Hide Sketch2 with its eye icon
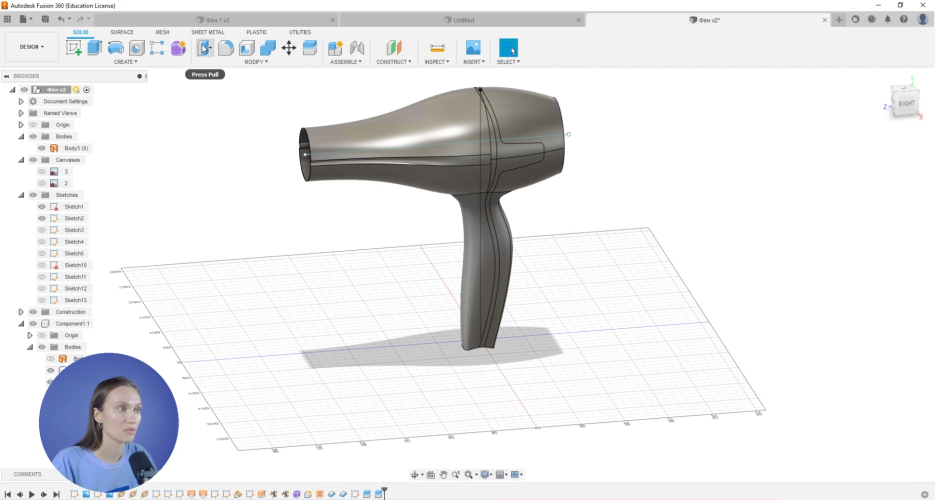Image resolution: width=935 pixels, height=500 pixels. [42, 218]
